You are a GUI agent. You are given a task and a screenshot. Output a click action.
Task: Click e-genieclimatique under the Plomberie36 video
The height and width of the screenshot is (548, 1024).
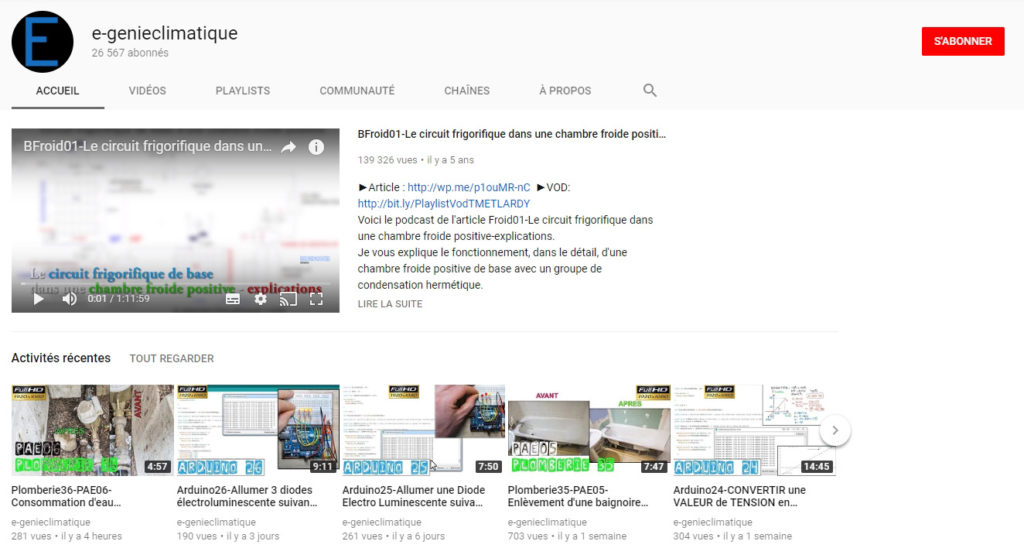coord(51,523)
